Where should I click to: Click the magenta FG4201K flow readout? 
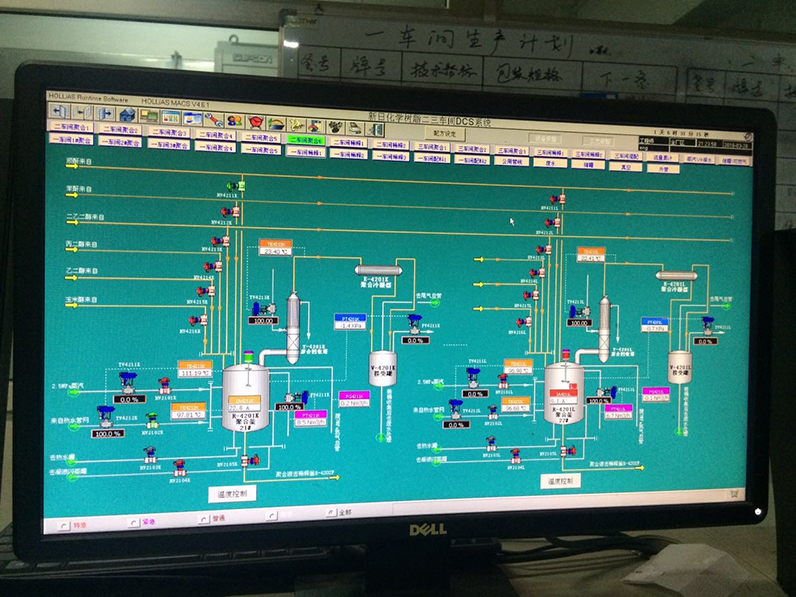pos(354,400)
